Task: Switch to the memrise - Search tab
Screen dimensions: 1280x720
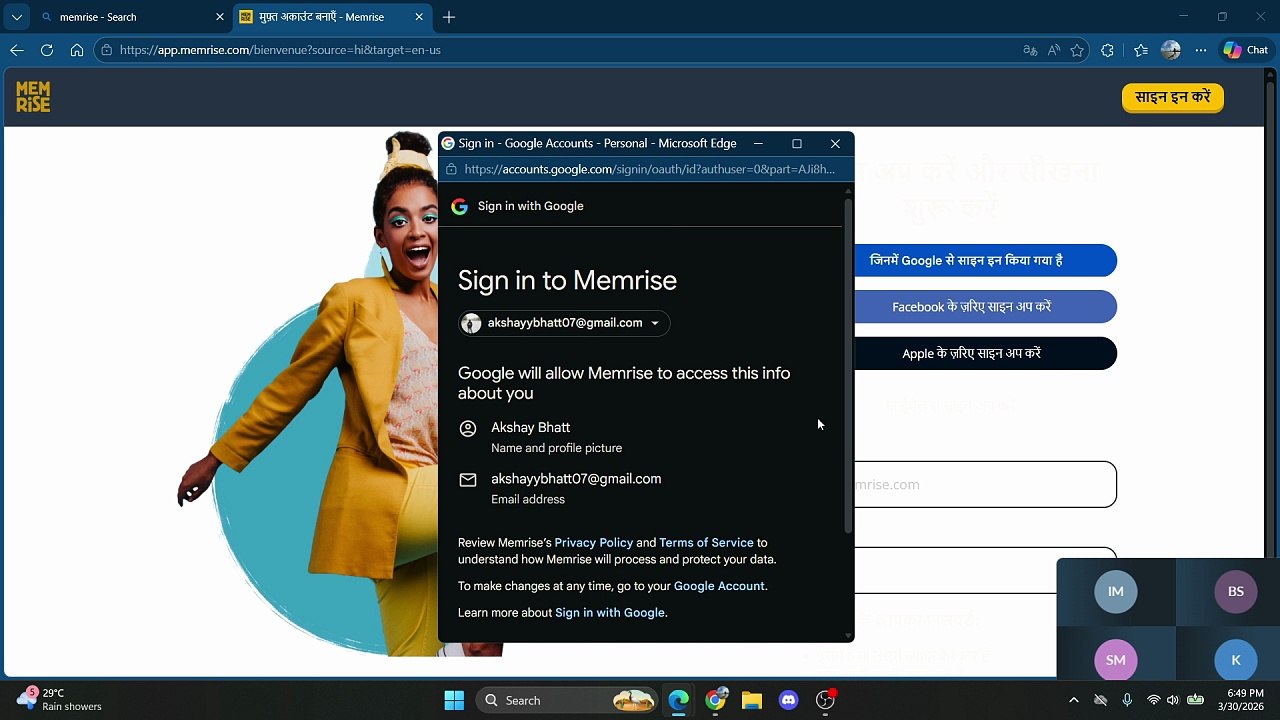Action: (130, 17)
